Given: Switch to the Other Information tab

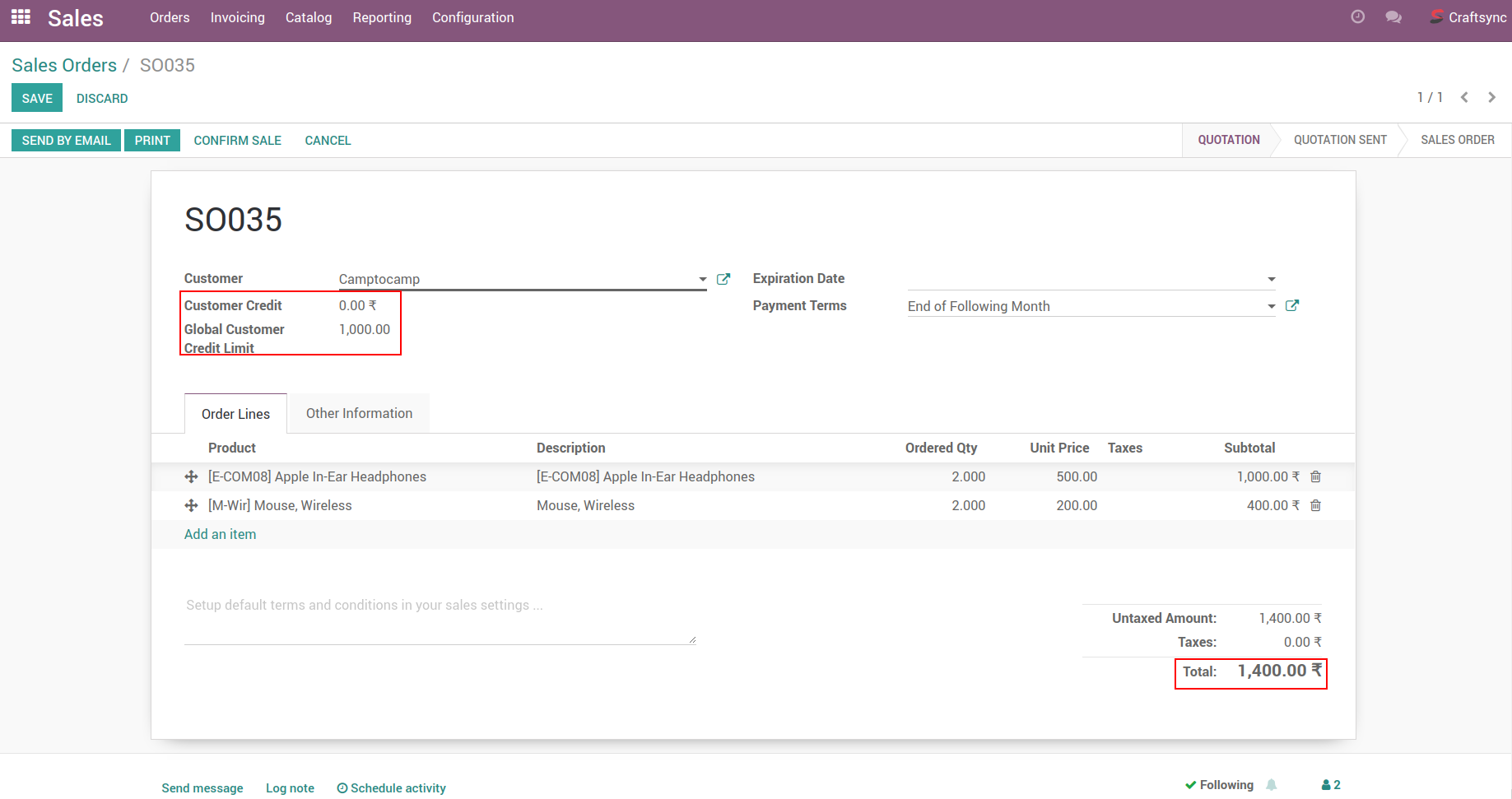Looking at the screenshot, I should [359, 413].
